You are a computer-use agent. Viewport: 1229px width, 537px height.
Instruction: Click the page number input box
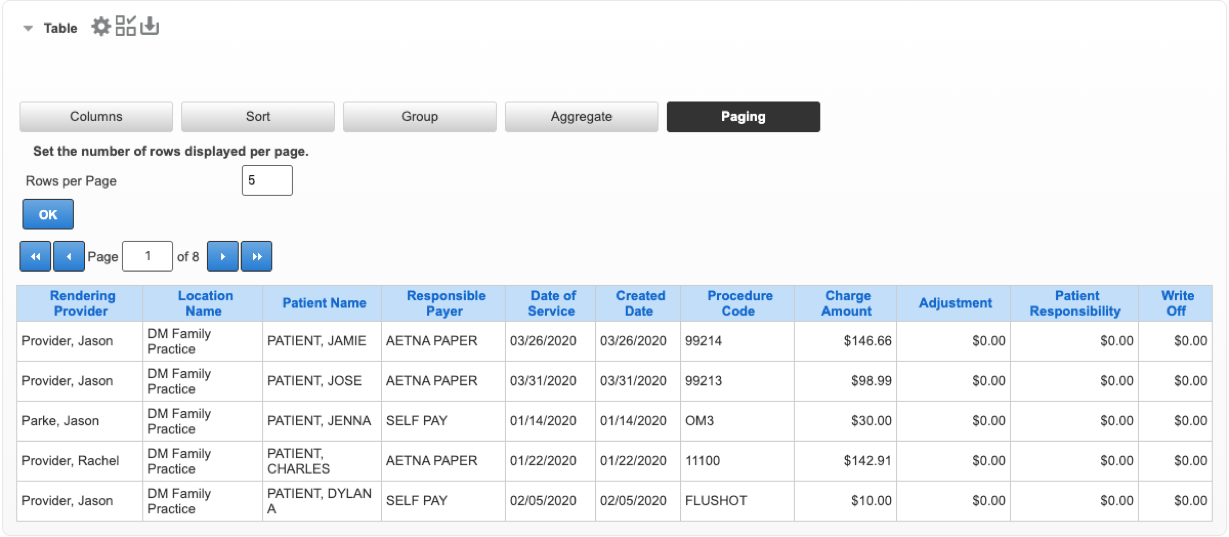(x=147, y=257)
